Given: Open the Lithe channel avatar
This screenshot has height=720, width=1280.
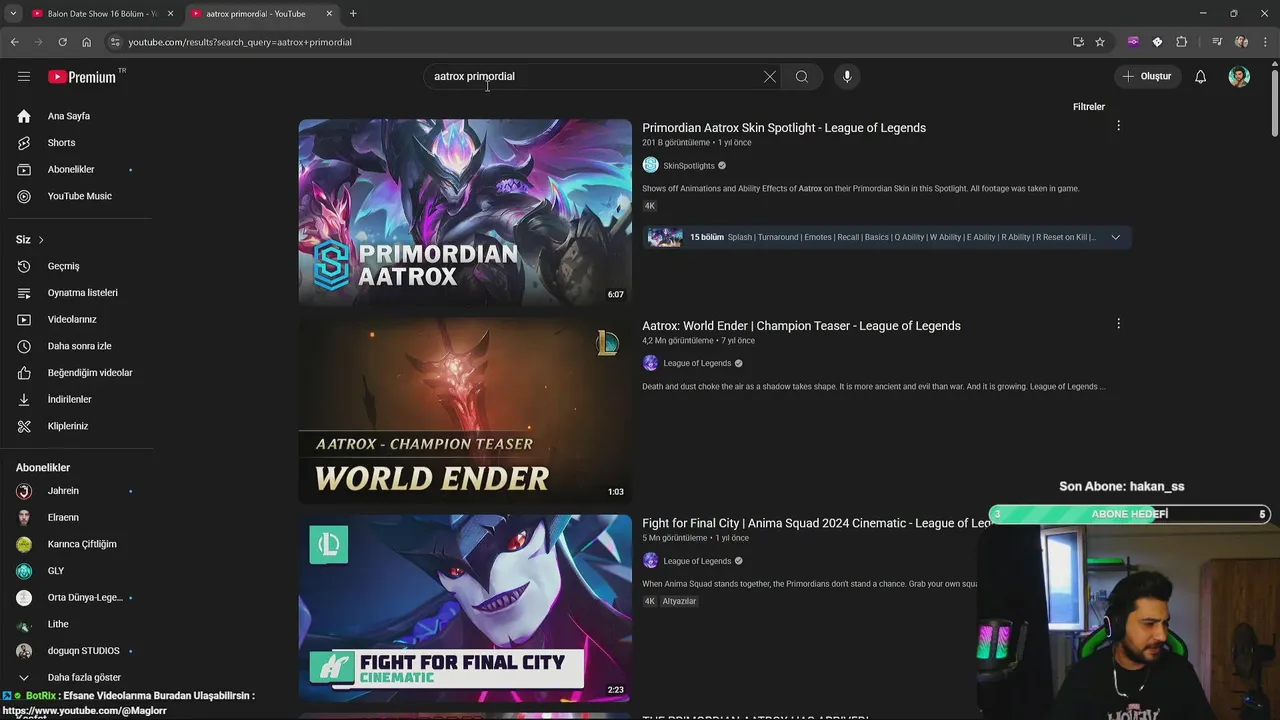Looking at the screenshot, I should pyautogui.click(x=24, y=624).
